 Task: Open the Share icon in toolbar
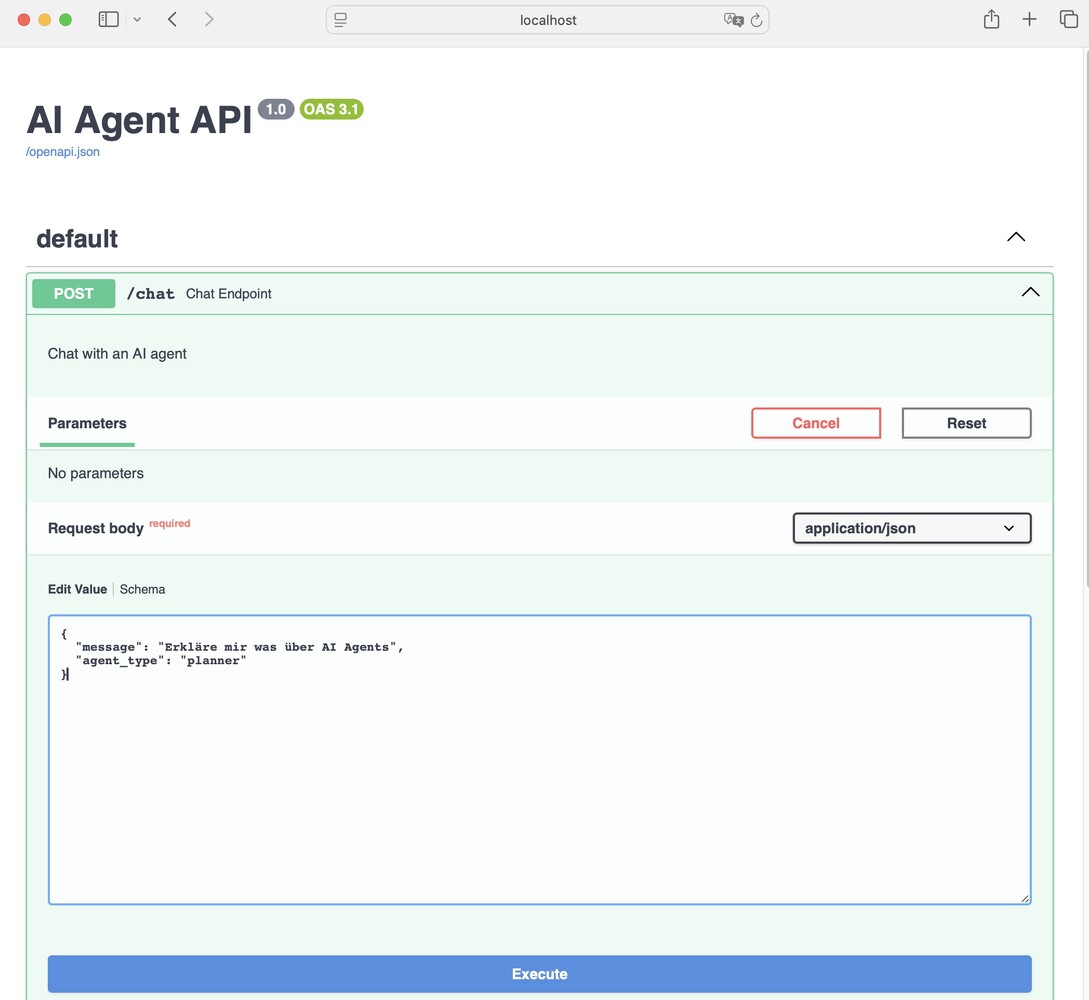991,19
